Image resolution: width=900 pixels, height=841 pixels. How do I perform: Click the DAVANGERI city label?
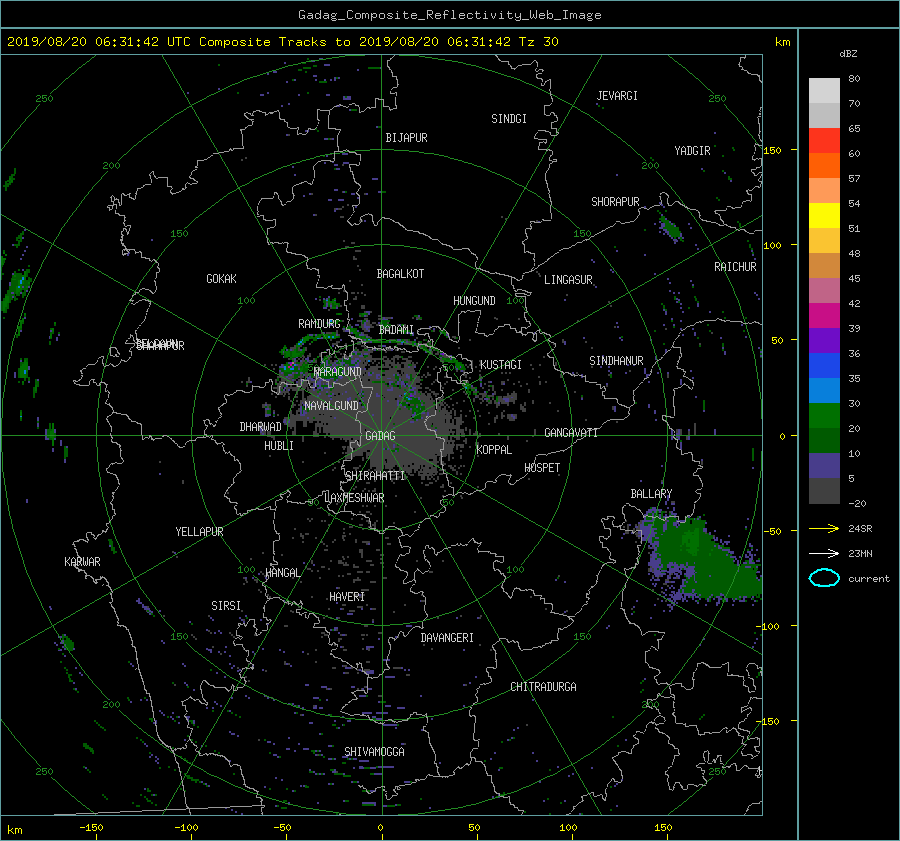447,638
